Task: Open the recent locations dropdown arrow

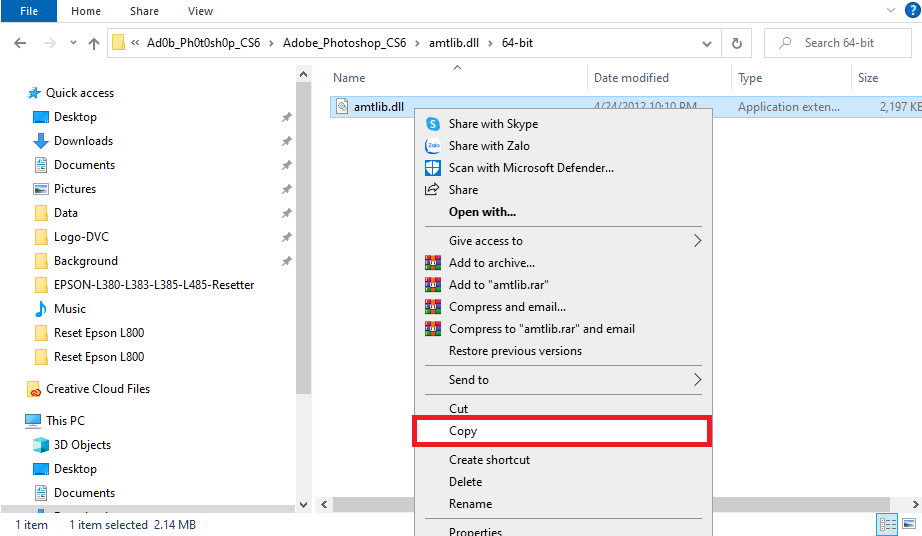Action: pyautogui.click(x=73, y=43)
